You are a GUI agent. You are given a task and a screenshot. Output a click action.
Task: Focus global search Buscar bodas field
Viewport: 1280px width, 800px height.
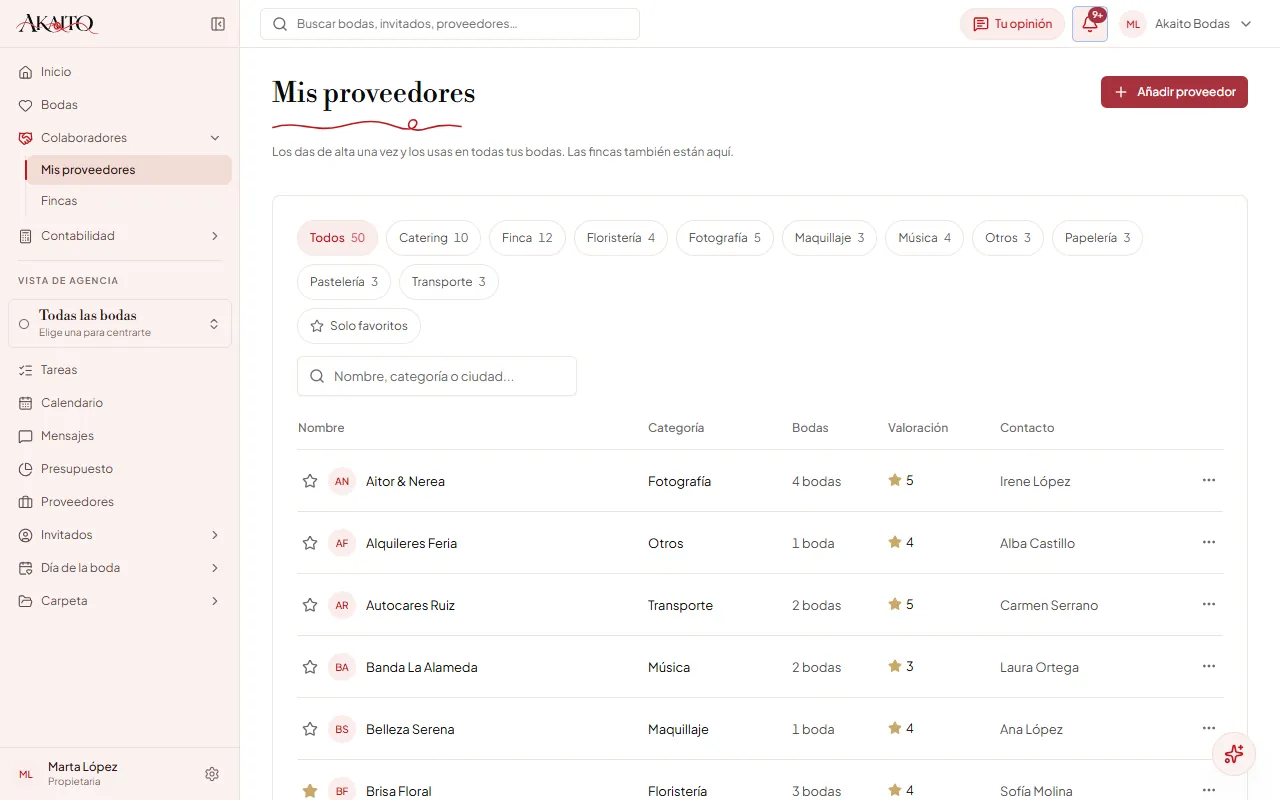point(450,24)
